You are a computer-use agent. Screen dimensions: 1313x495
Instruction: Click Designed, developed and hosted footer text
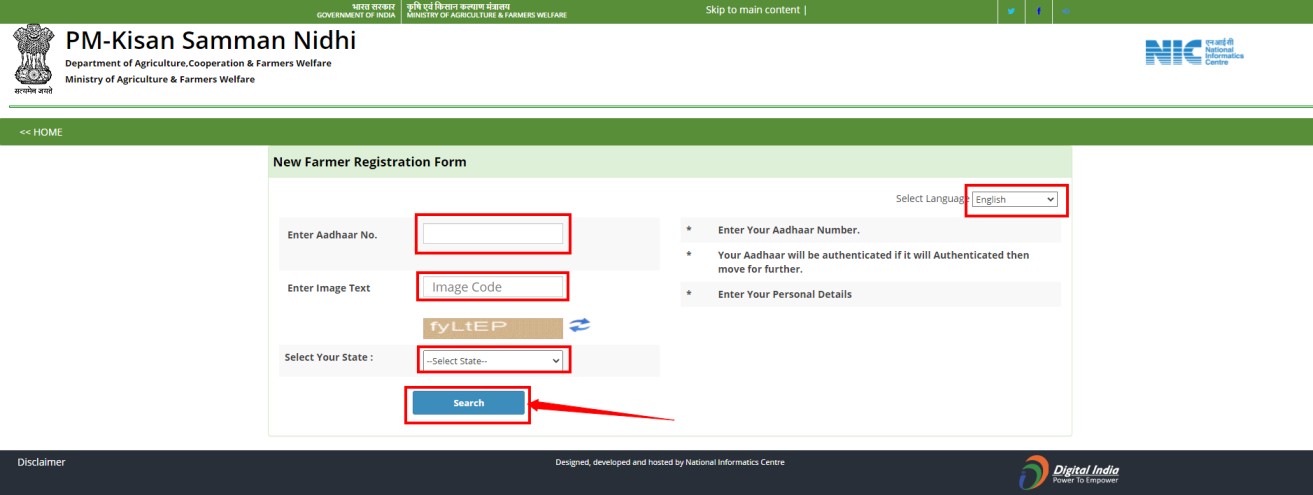[670, 462]
